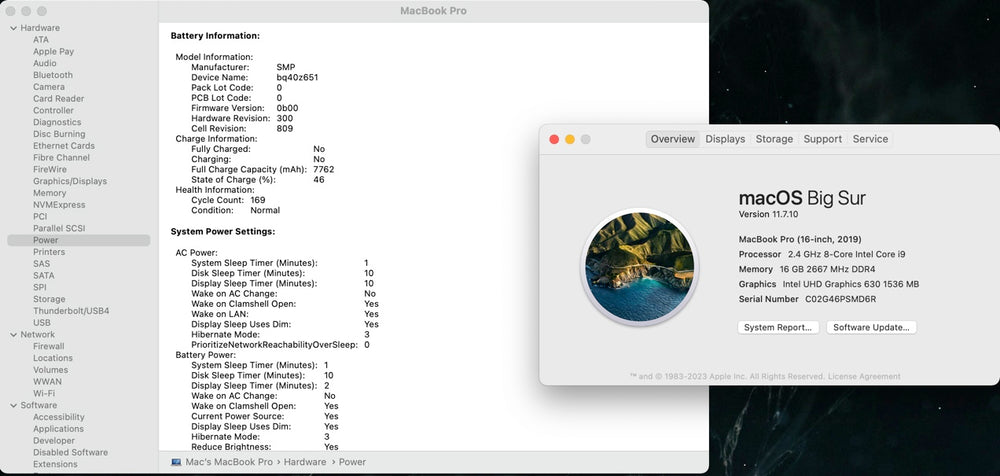Select Volumes under Network
The image size is (1000, 476).
click(x=51, y=369)
